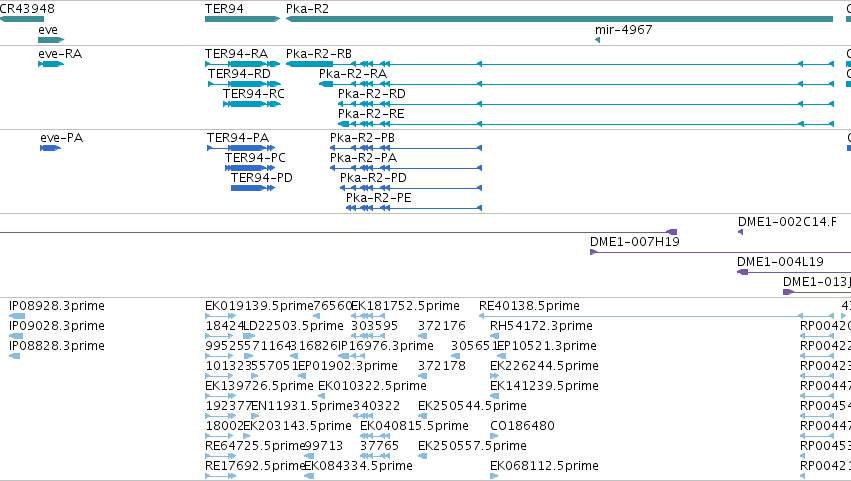851x481 pixels.
Task: Select EST 303595
Action: [x=374, y=326]
